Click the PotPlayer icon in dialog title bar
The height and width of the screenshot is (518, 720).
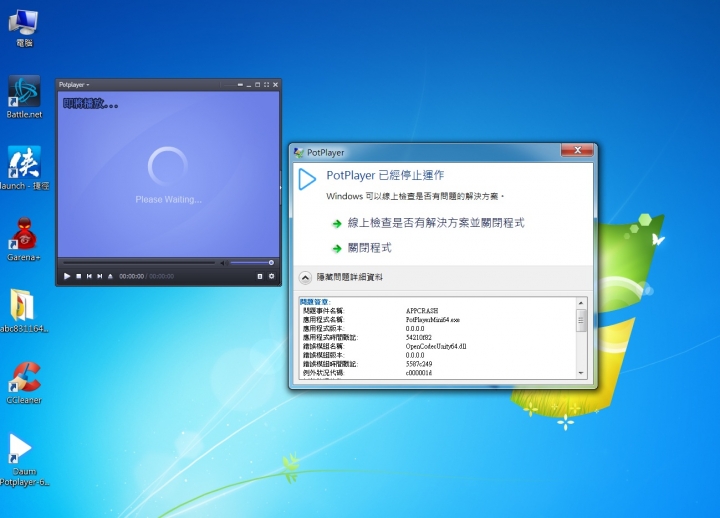tap(299, 152)
